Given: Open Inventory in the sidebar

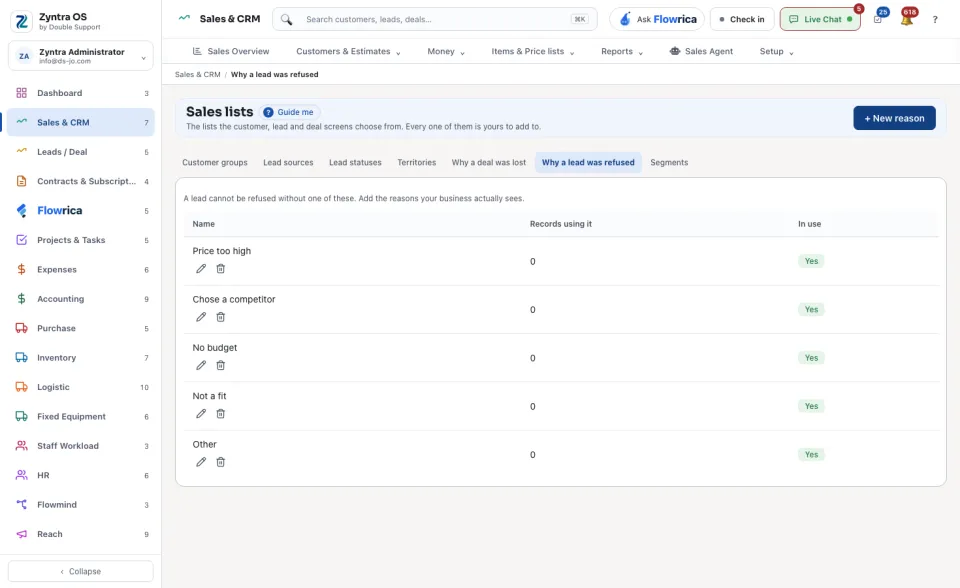Looking at the screenshot, I should [x=81, y=358].
